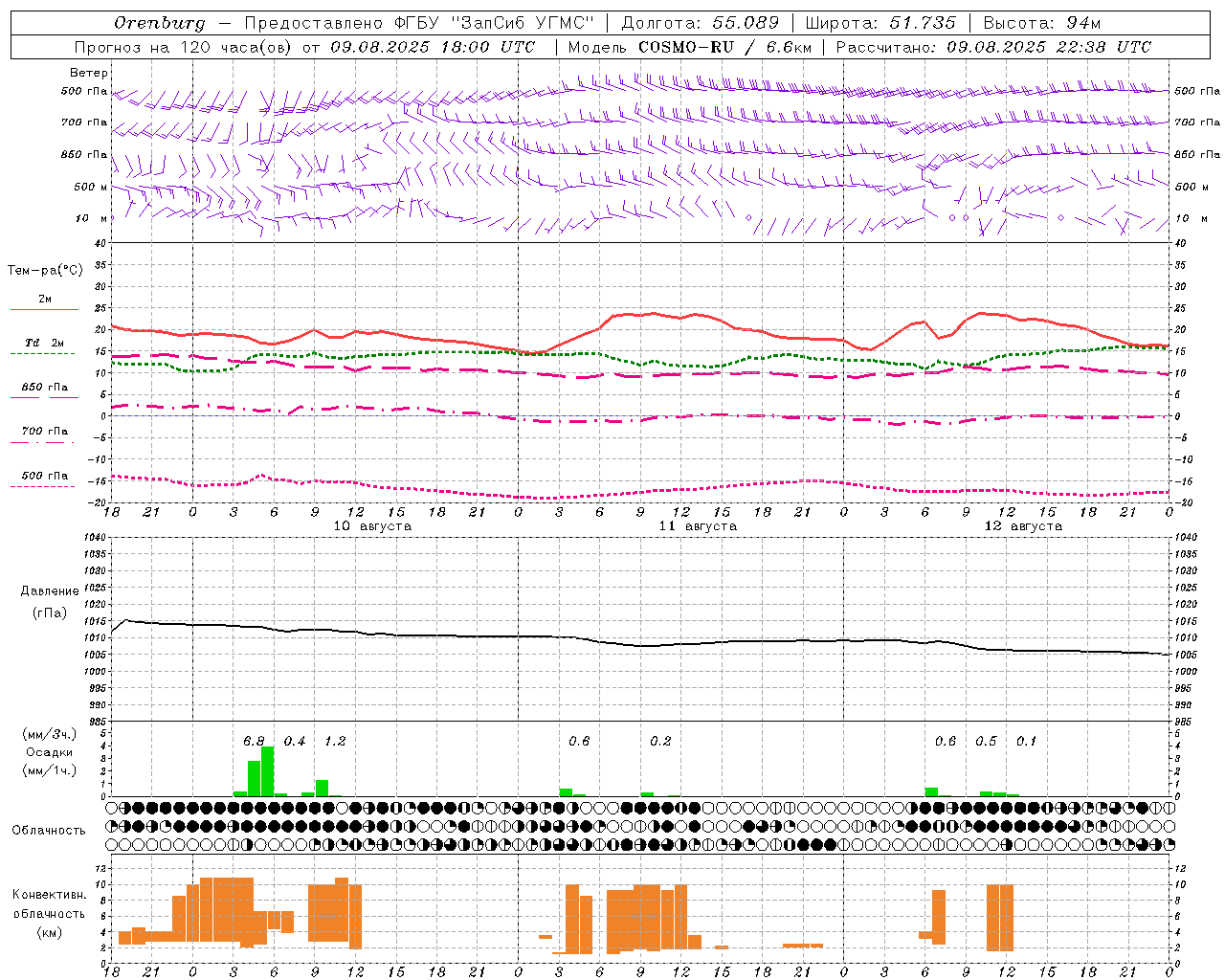
Task: Click the Долгота: 55.089 value
Action: pos(701,23)
